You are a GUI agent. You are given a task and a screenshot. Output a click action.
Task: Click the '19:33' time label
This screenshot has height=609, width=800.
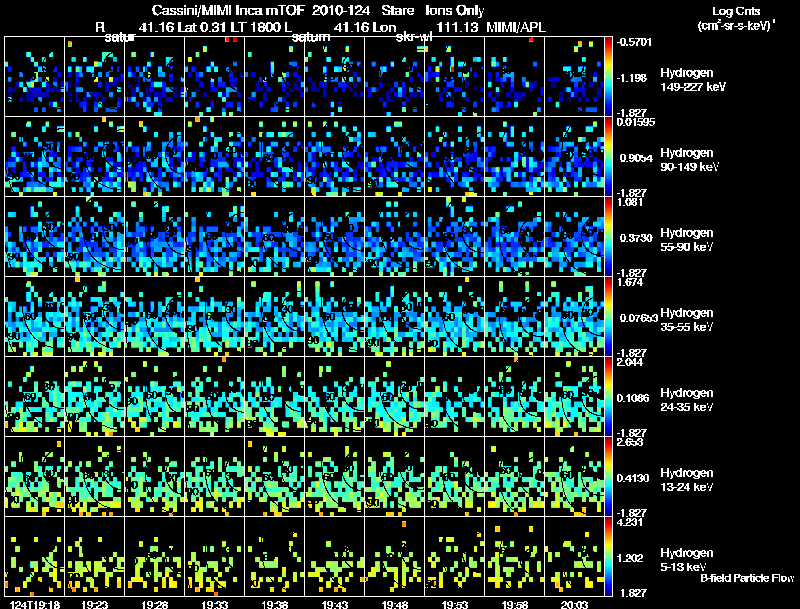pos(215,604)
